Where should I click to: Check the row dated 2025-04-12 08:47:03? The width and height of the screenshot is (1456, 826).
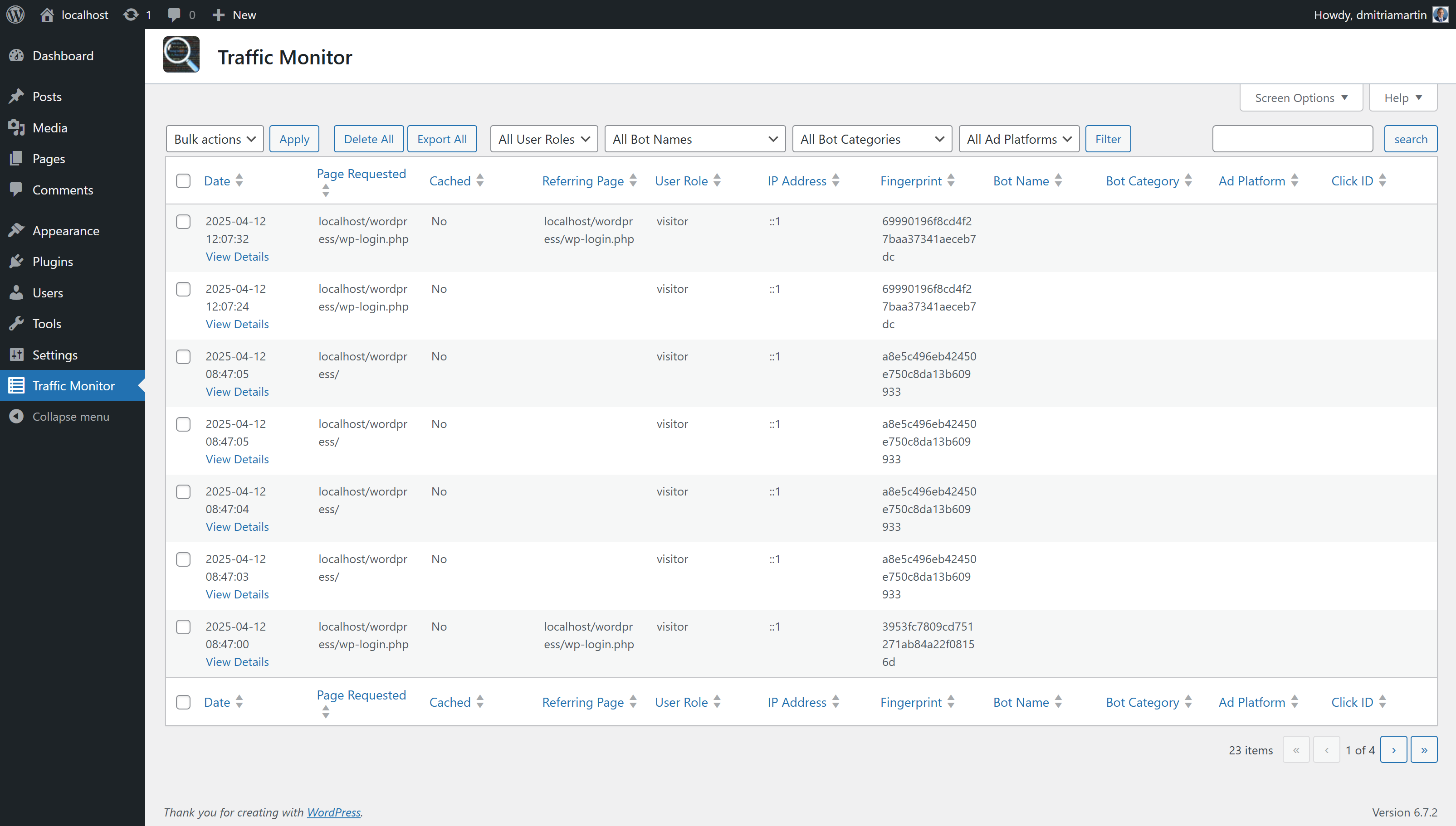coord(183,559)
